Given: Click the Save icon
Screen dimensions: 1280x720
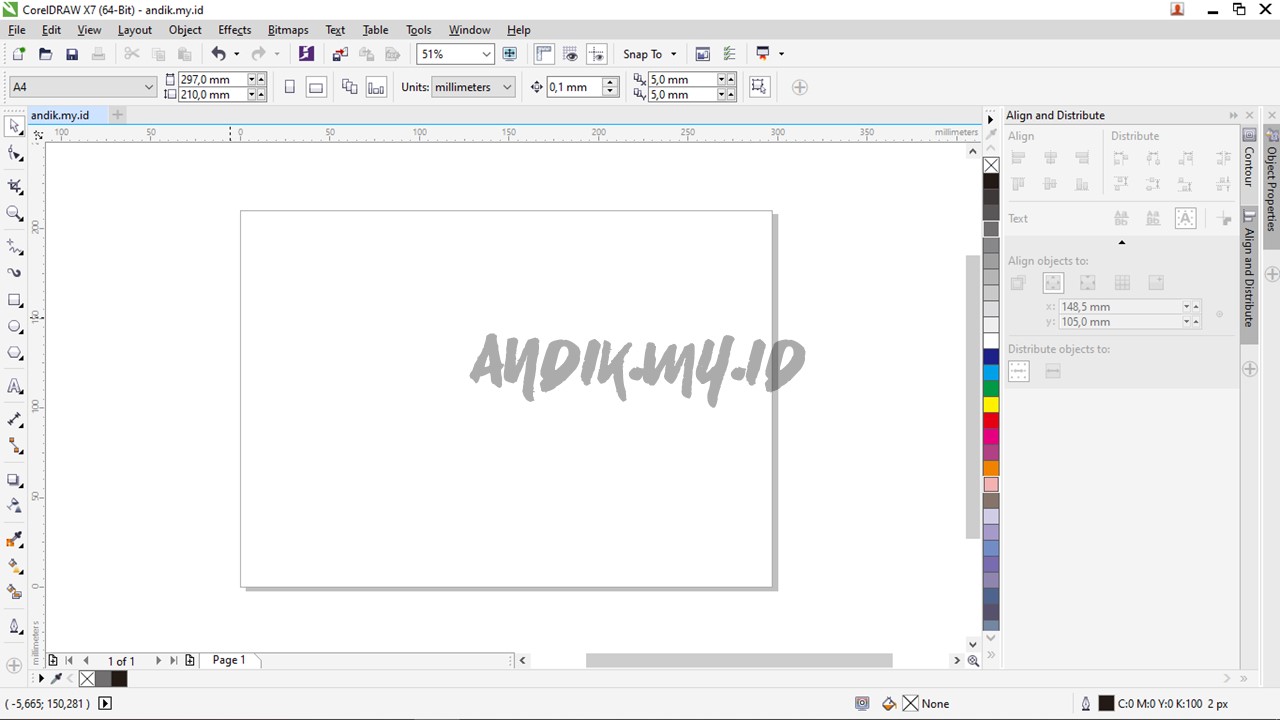Looking at the screenshot, I should [x=71, y=54].
